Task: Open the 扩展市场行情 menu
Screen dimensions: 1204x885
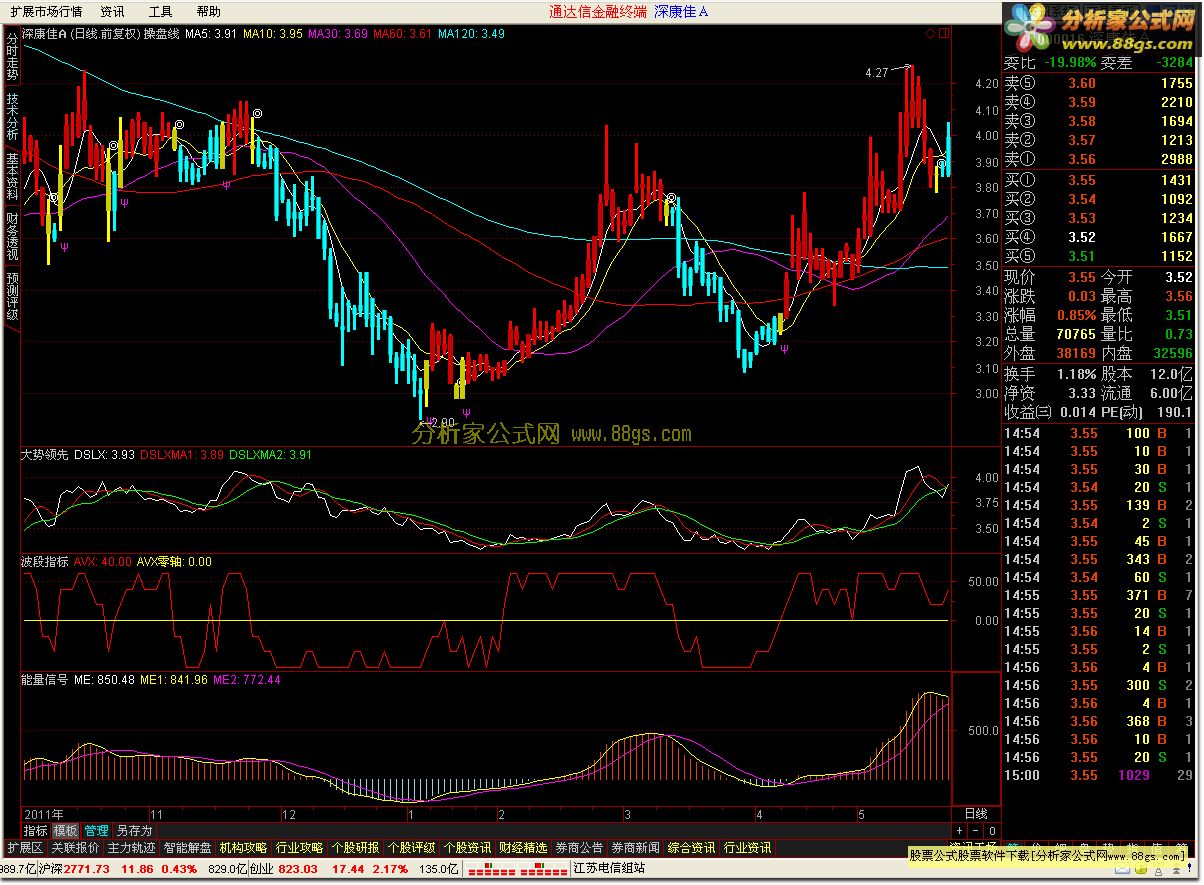Action: pyautogui.click(x=46, y=12)
